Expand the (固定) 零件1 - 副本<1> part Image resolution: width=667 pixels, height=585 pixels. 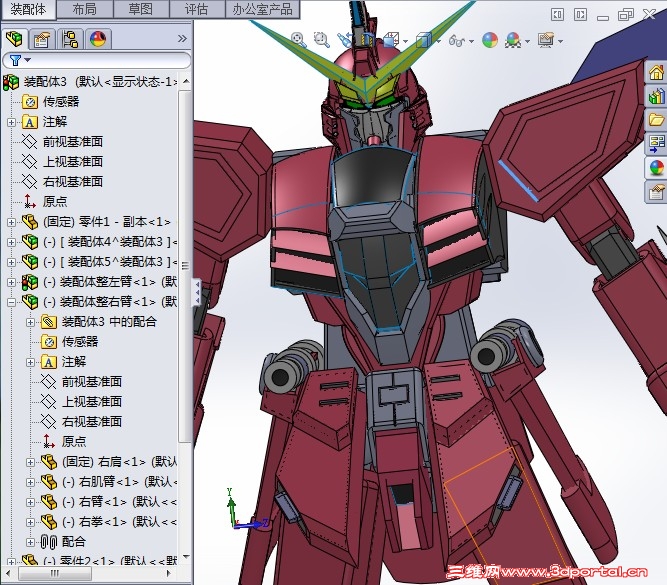11,222
